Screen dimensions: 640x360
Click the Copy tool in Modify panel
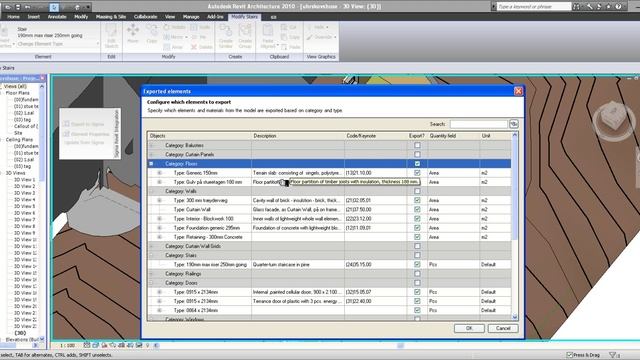pyautogui.click(x=151, y=33)
